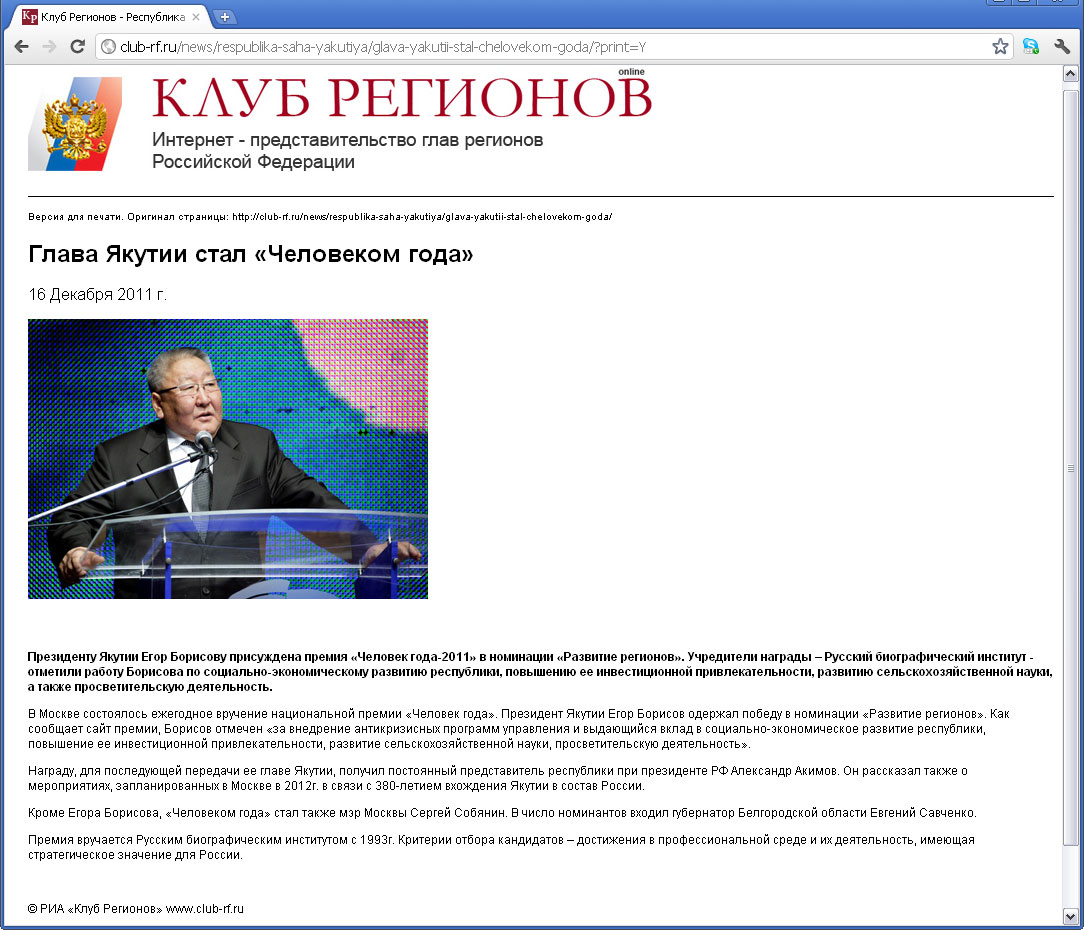Click the globe site info icon

tap(108, 46)
